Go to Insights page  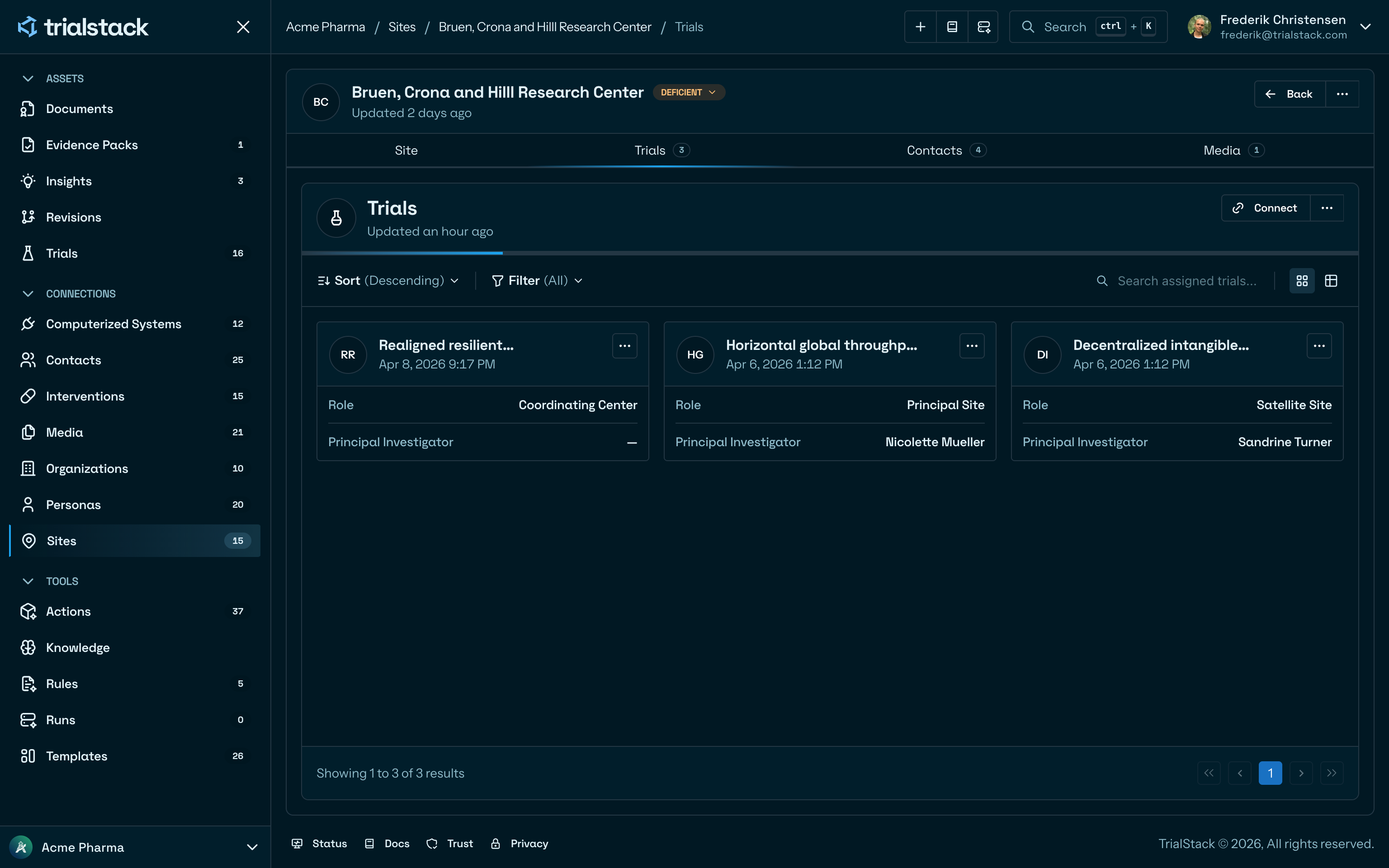coord(135,181)
